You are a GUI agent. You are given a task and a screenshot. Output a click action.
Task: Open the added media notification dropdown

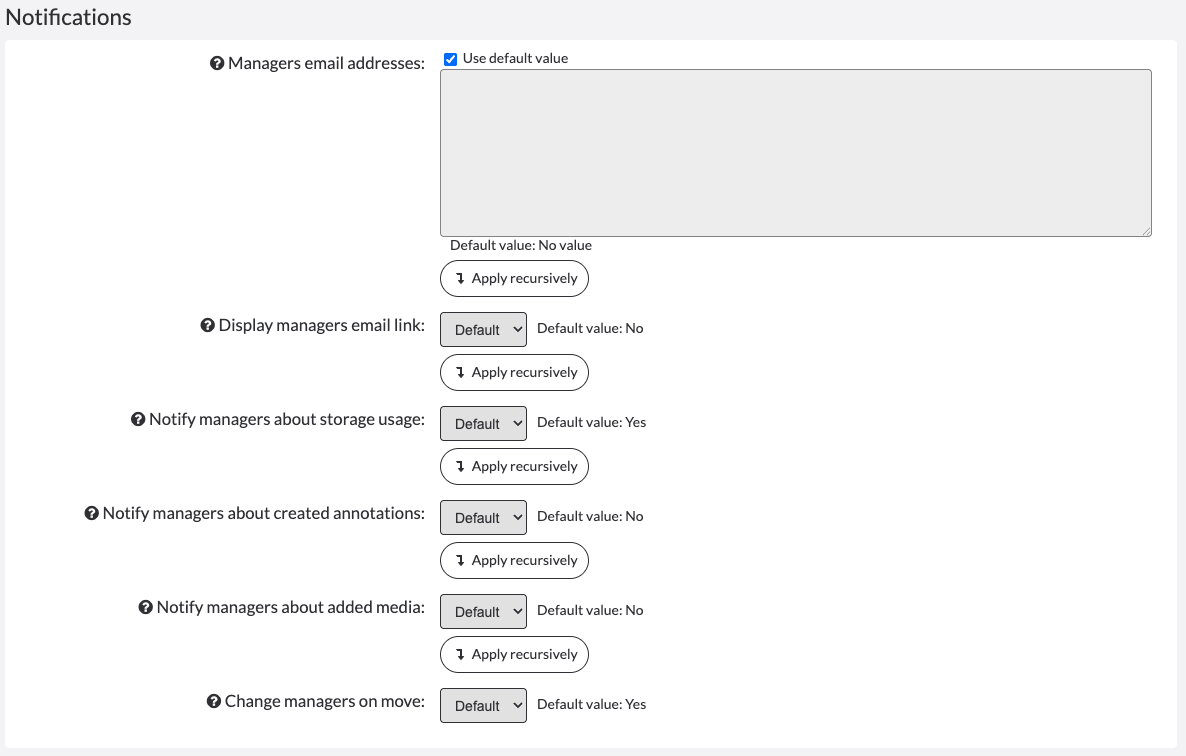tap(483, 611)
